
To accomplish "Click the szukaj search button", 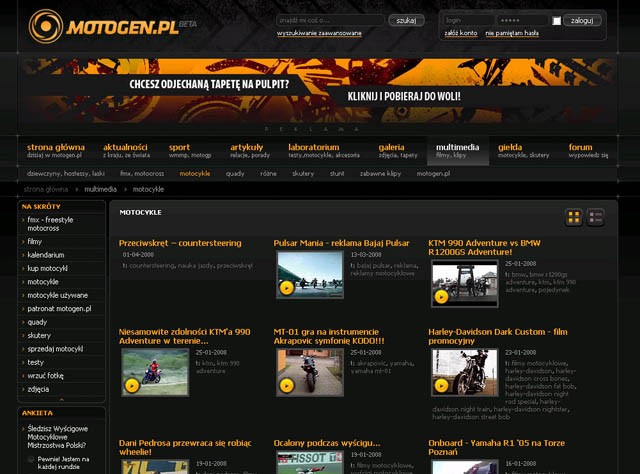I will tap(406, 20).
